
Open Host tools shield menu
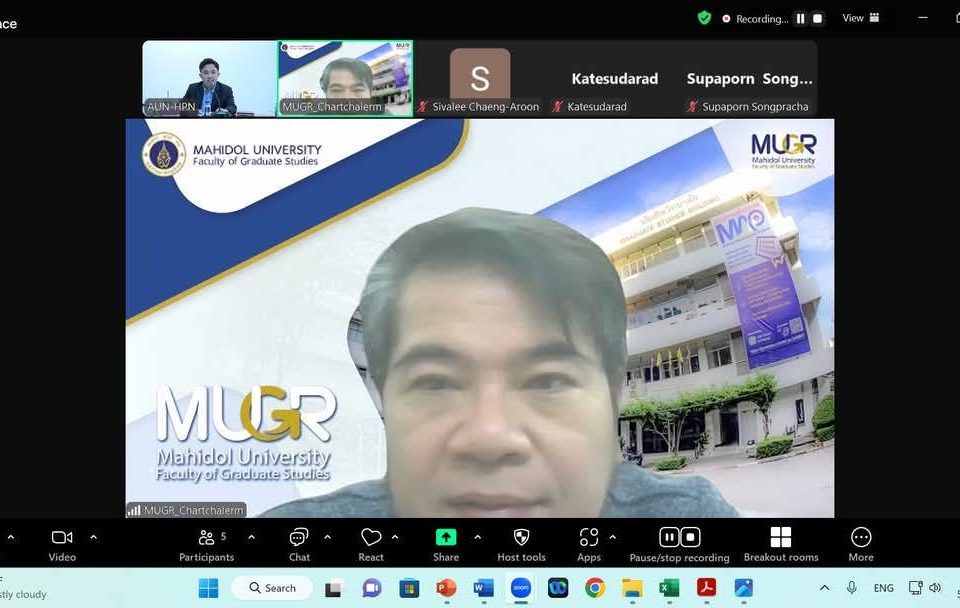(x=521, y=544)
